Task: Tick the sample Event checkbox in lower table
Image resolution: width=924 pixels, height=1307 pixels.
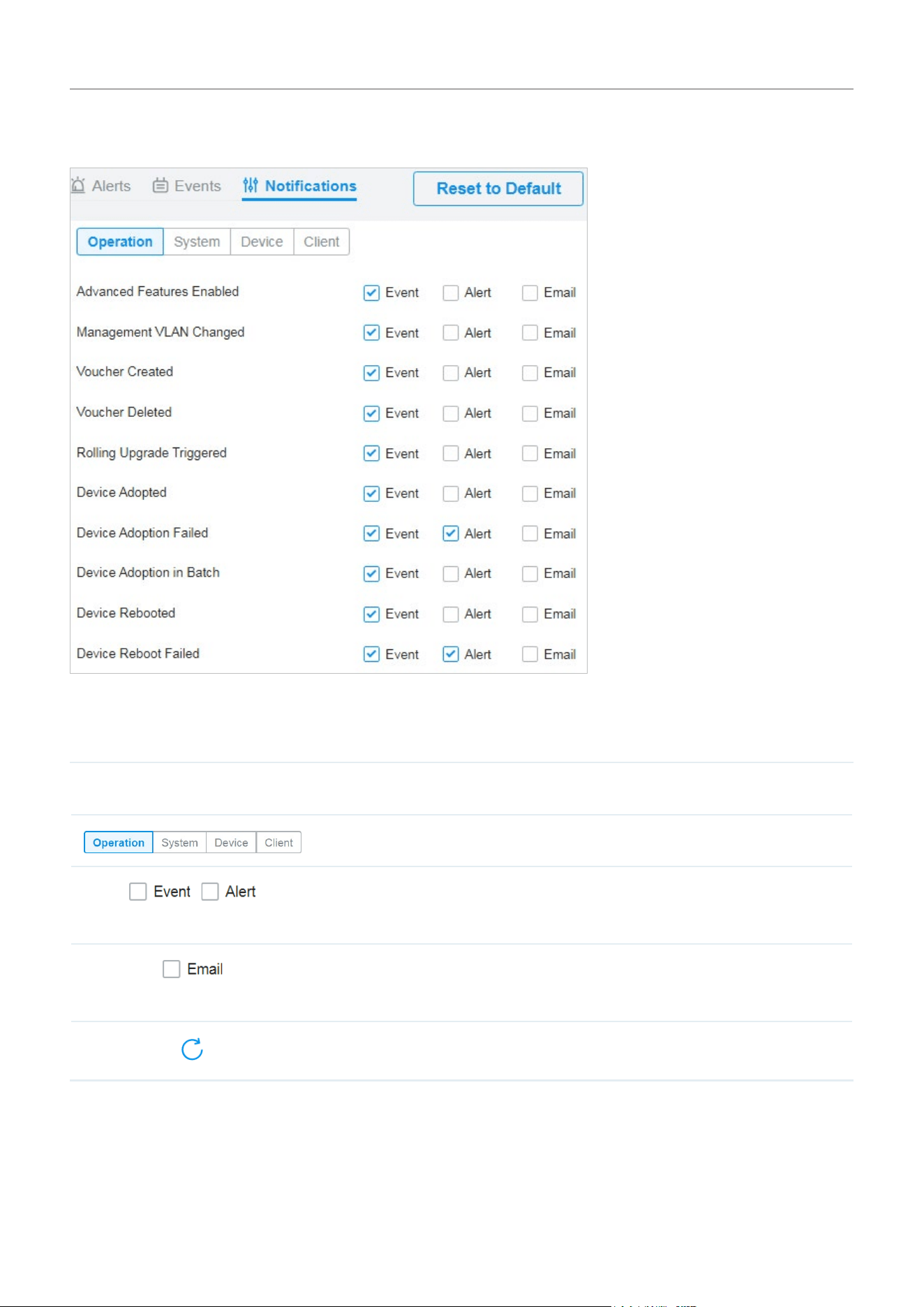Action: click(138, 892)
